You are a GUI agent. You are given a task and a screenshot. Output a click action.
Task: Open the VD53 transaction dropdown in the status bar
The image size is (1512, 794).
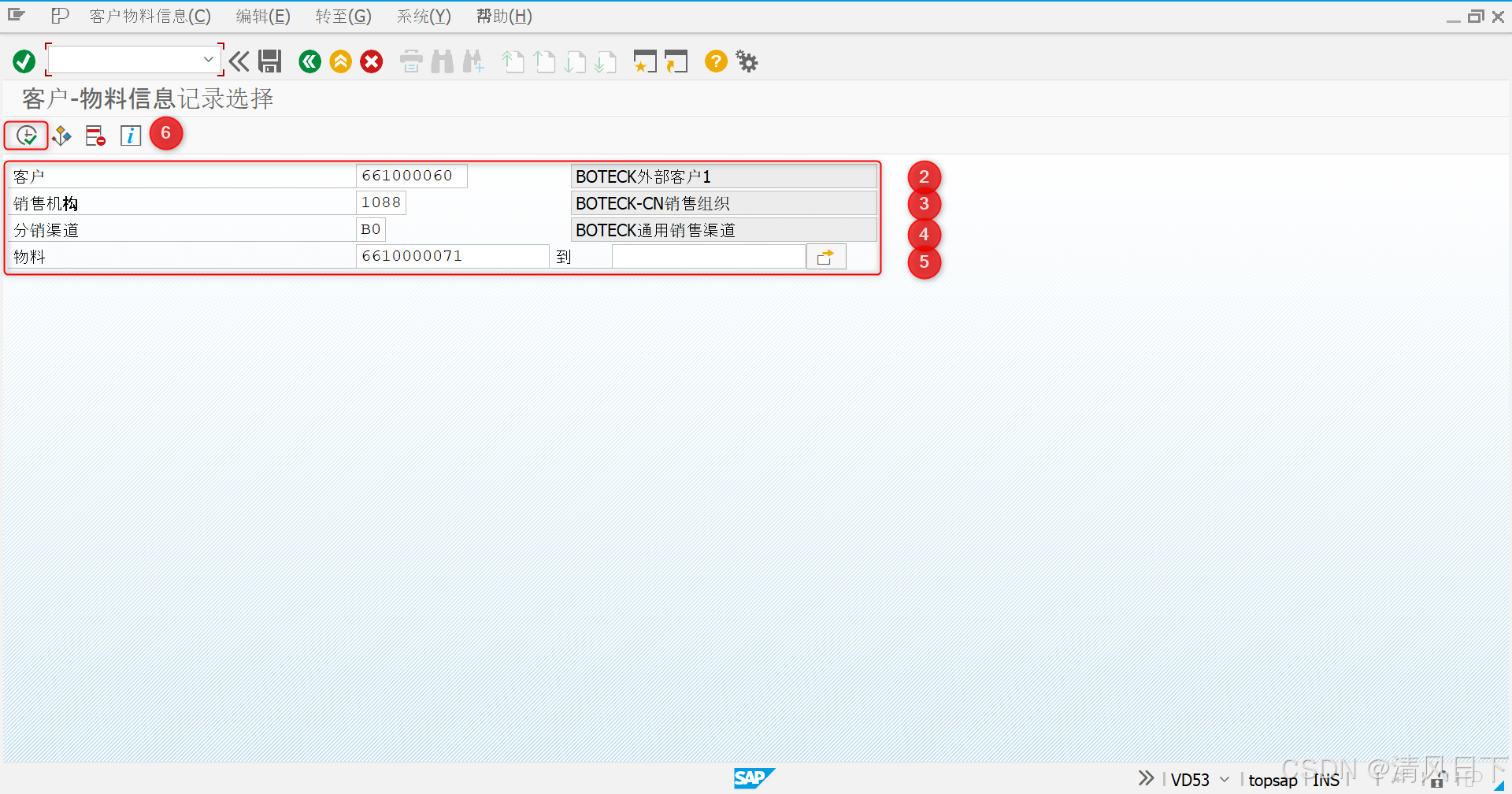[1223, 779]
